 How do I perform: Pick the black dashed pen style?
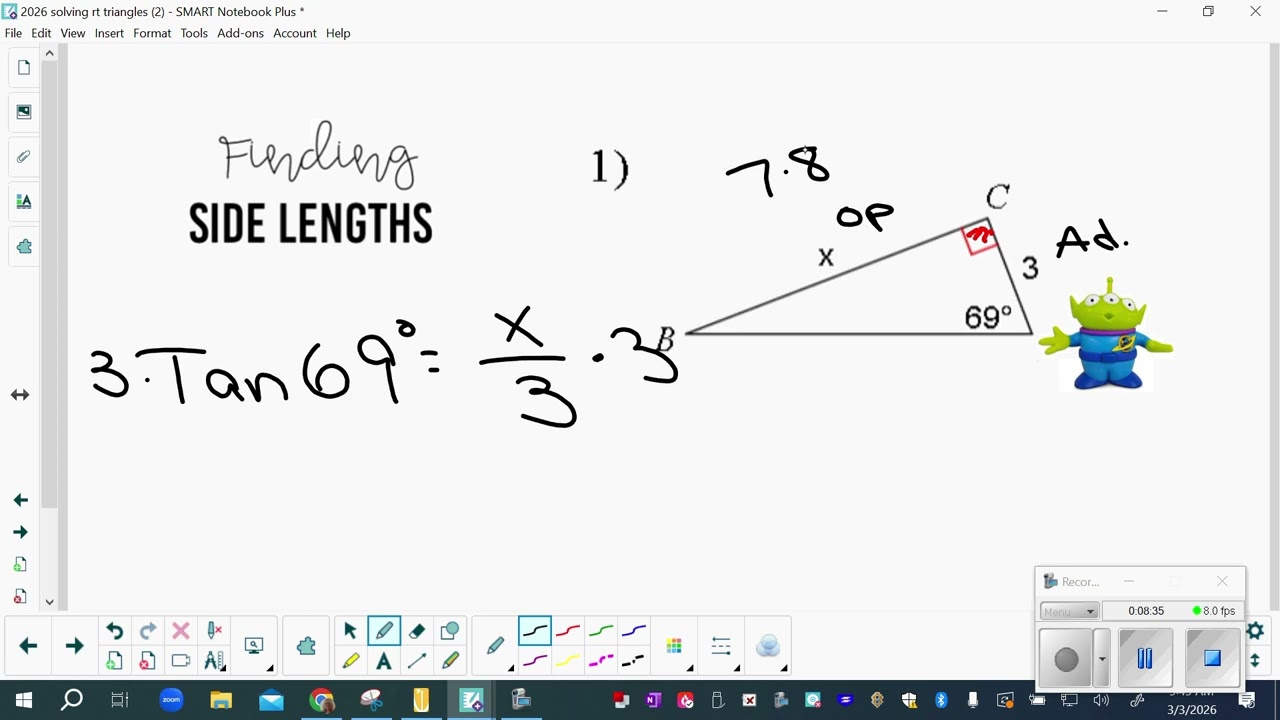click(x=634, y=661)
